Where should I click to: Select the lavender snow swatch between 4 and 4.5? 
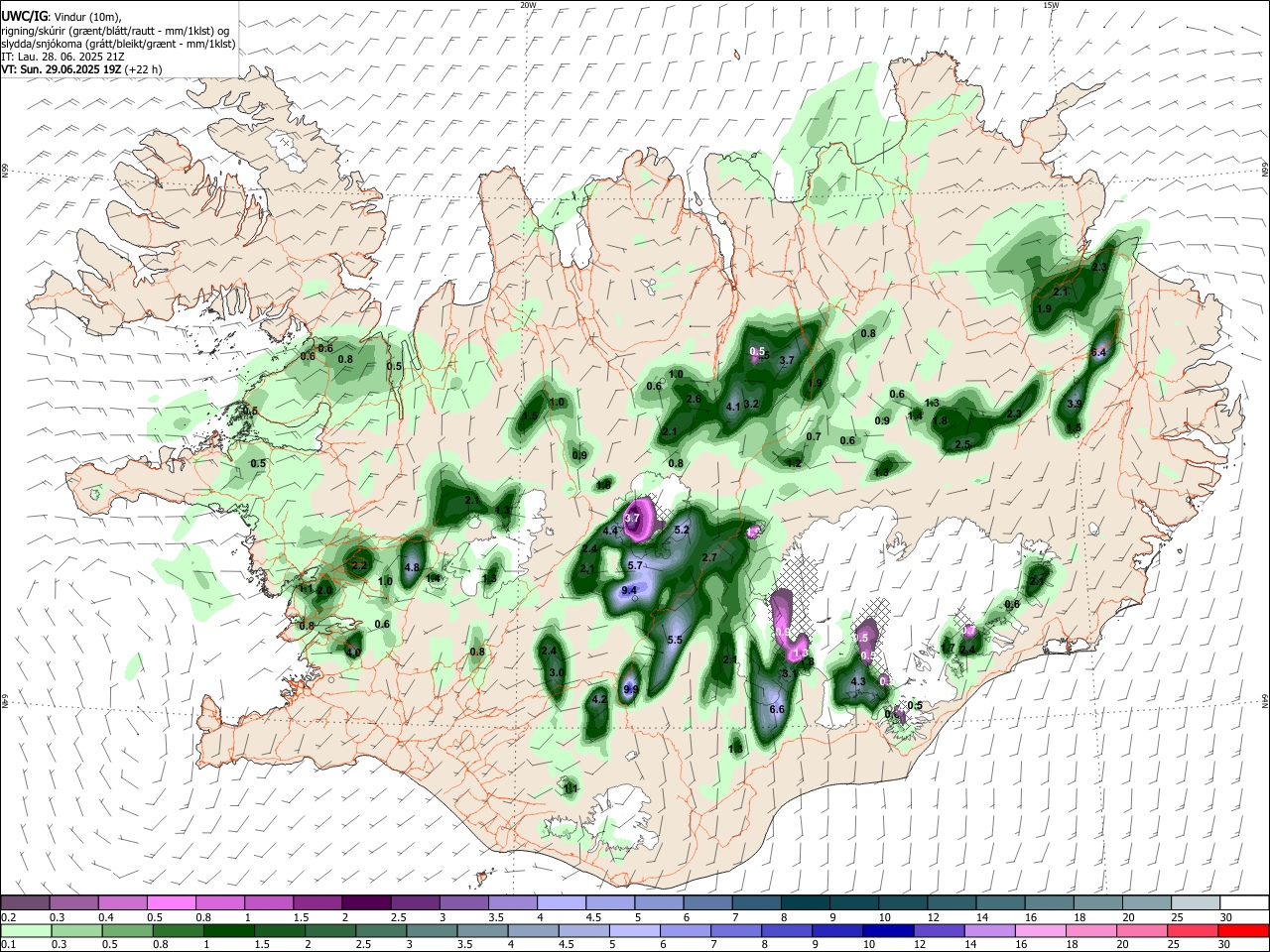560,902
